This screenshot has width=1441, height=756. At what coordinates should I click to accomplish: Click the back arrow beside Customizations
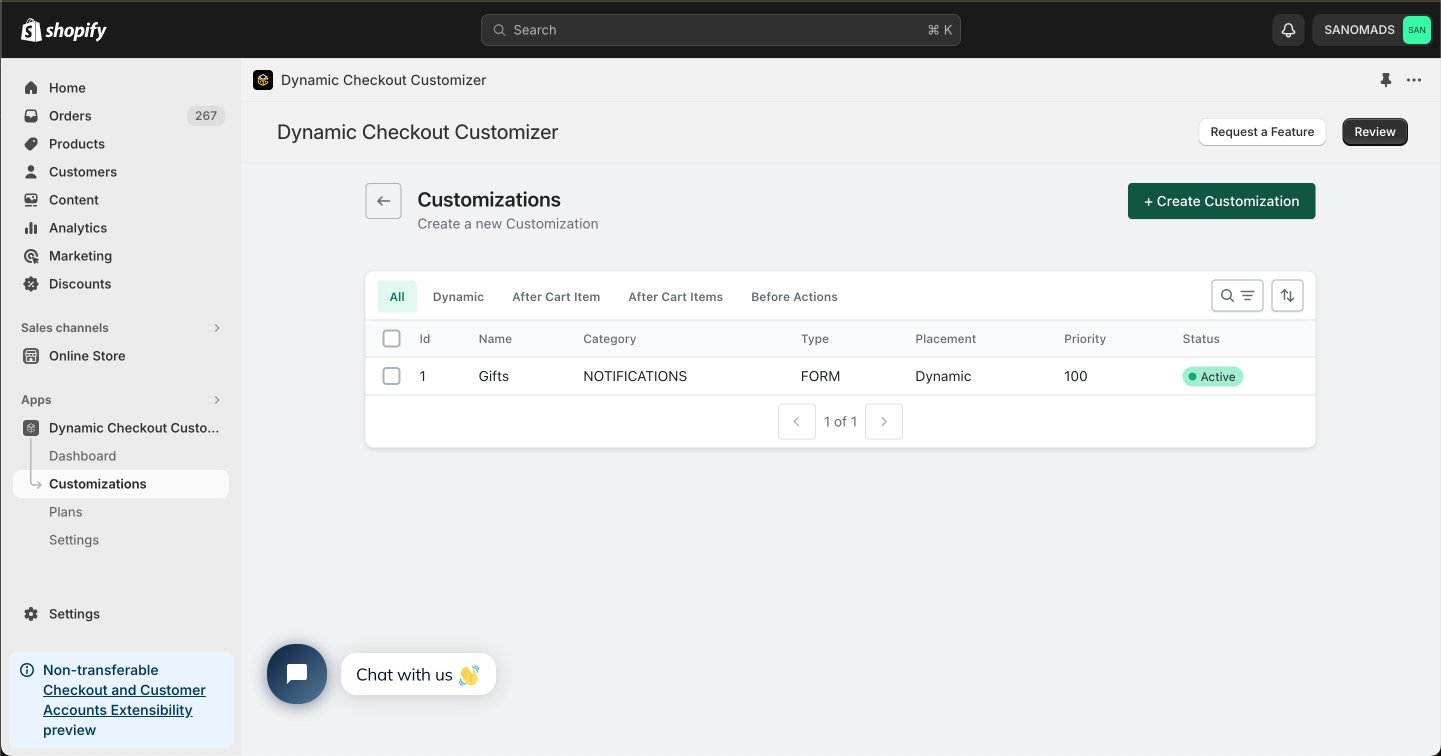point(383,201)
